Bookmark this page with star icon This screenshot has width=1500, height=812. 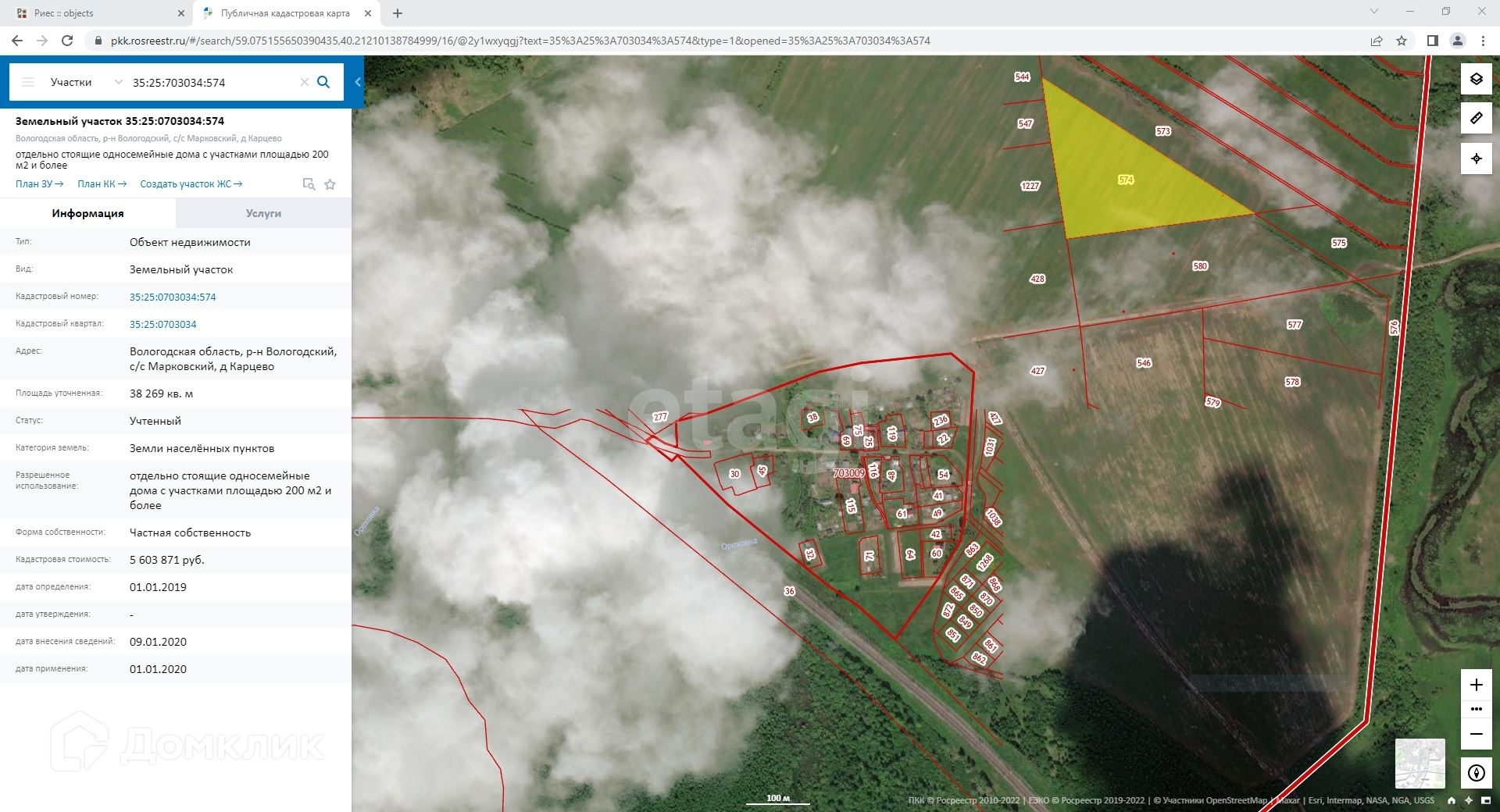coord(1402,41)
